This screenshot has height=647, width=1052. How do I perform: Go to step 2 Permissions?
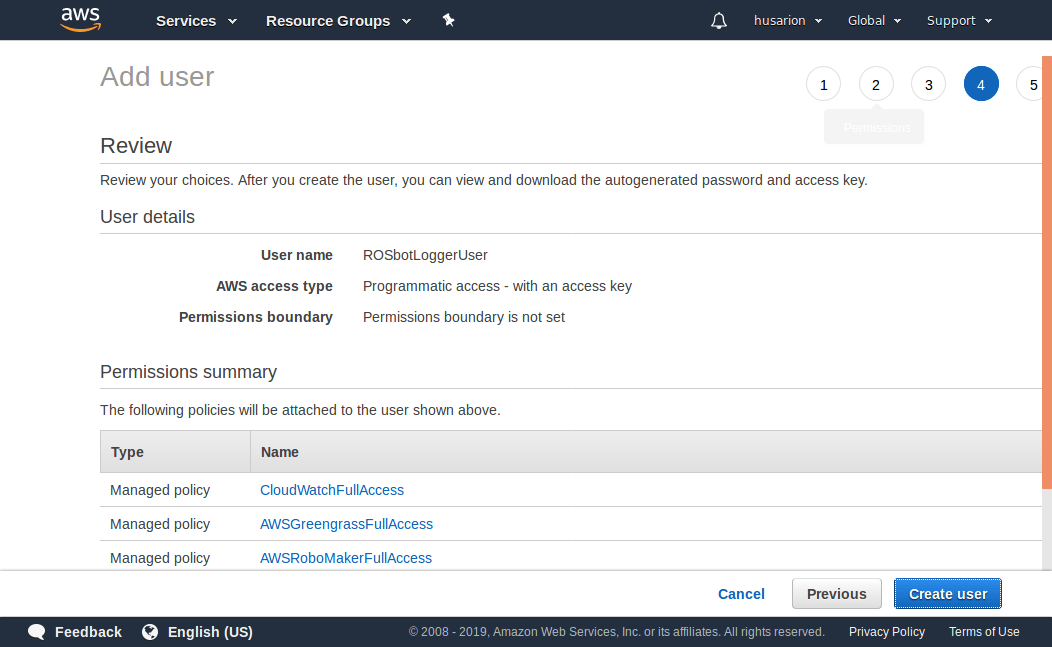(876, 84)
